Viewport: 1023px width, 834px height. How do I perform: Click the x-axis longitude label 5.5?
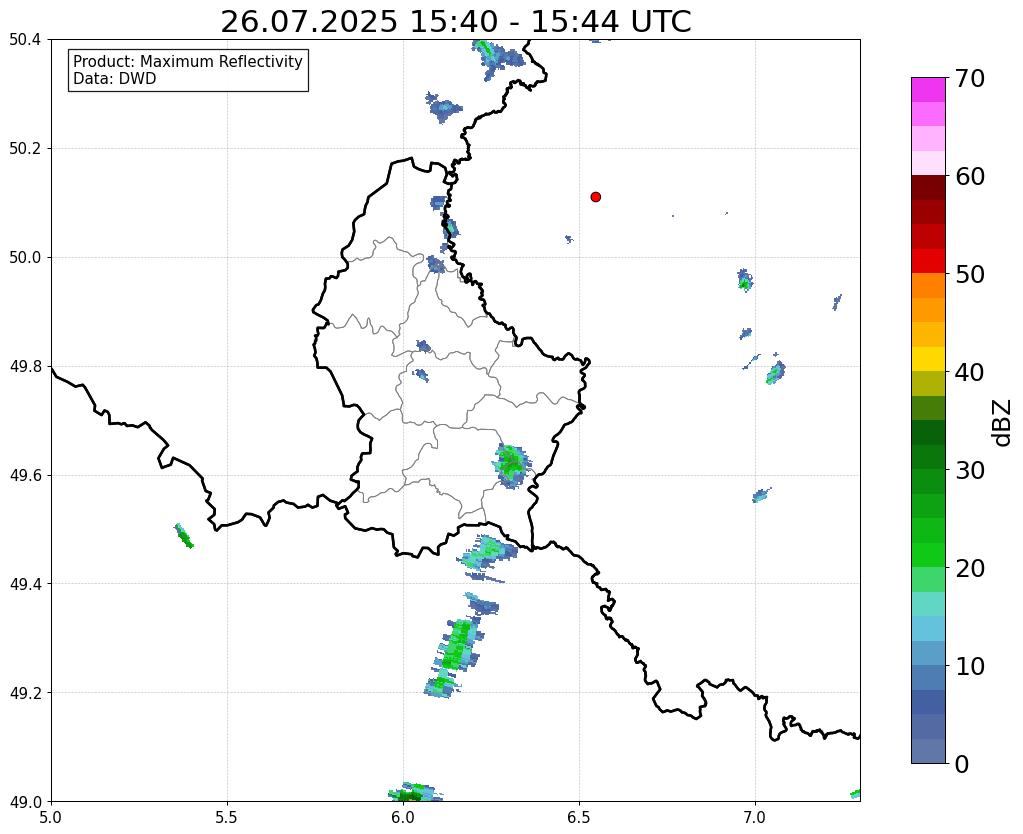pyautogui.click(x=227, y=816)
